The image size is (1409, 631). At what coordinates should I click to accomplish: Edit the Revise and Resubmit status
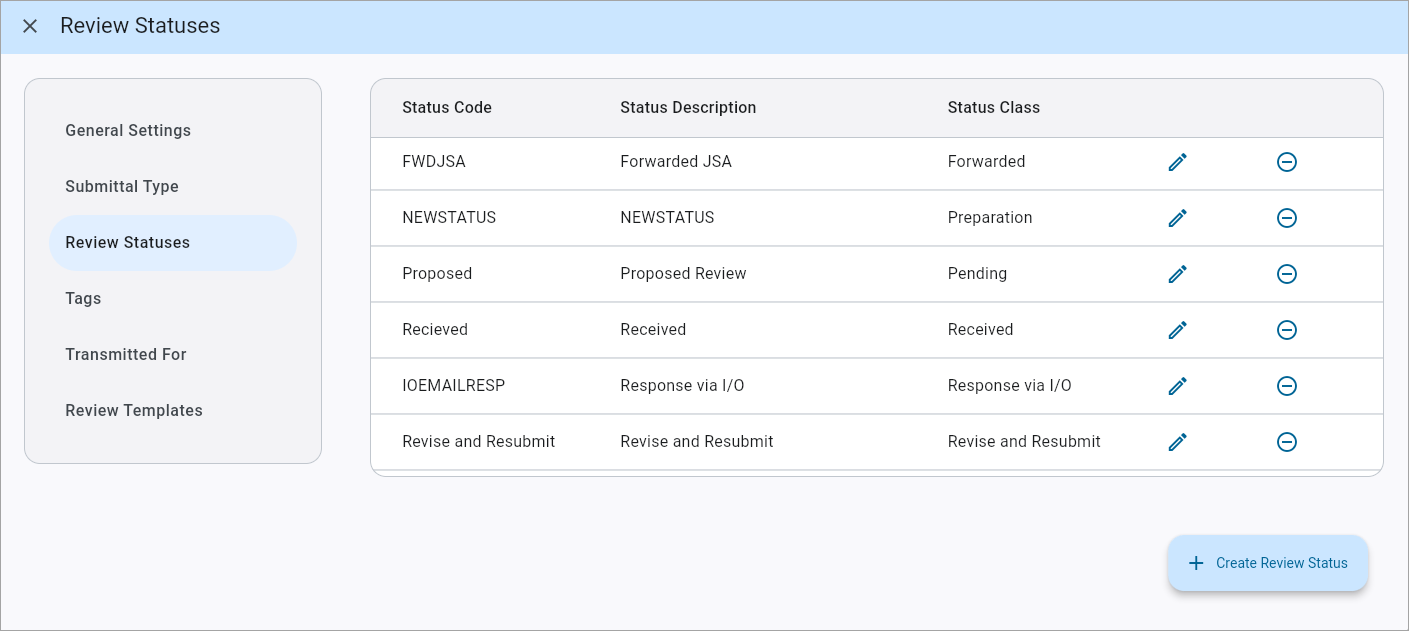(x=1178, y=441)
